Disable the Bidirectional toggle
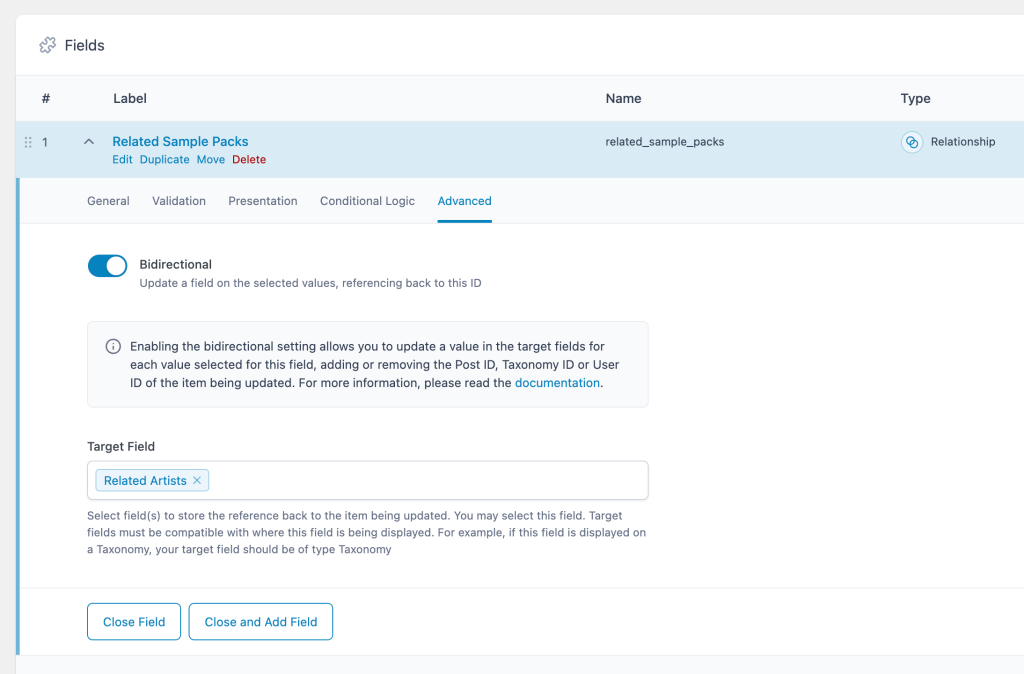Screen dimensions: 1024x674 108,265
